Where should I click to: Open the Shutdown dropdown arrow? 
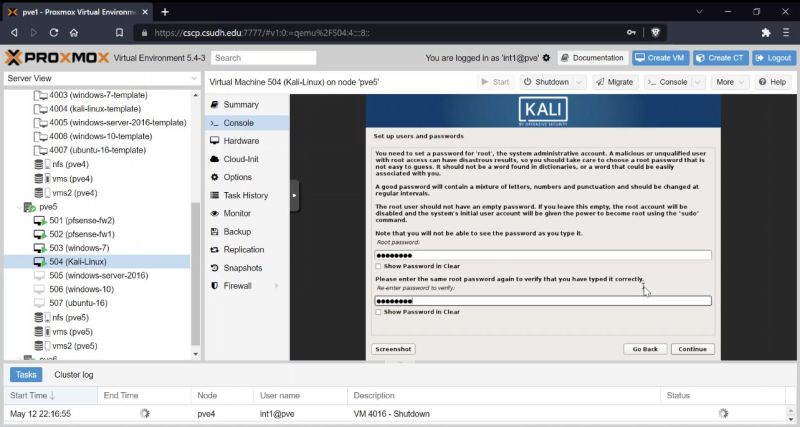pyautogui.click(x=579, y=82)
